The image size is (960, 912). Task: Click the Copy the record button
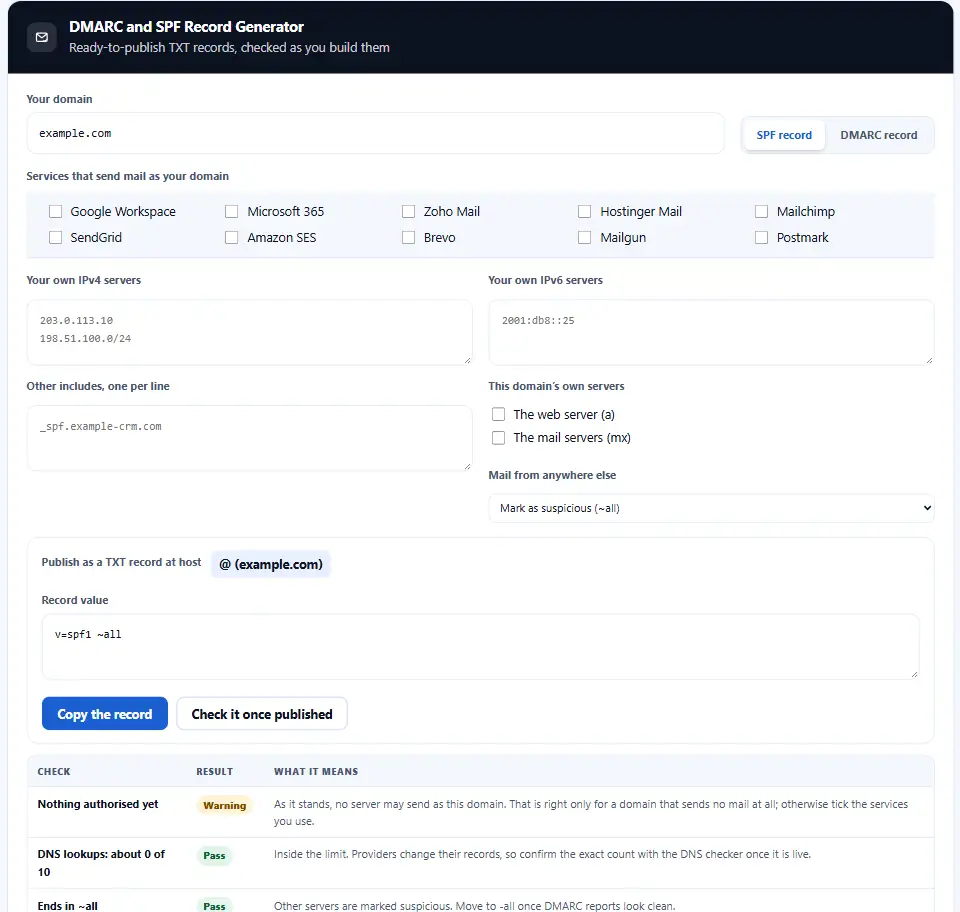click(x=105, y=714)
